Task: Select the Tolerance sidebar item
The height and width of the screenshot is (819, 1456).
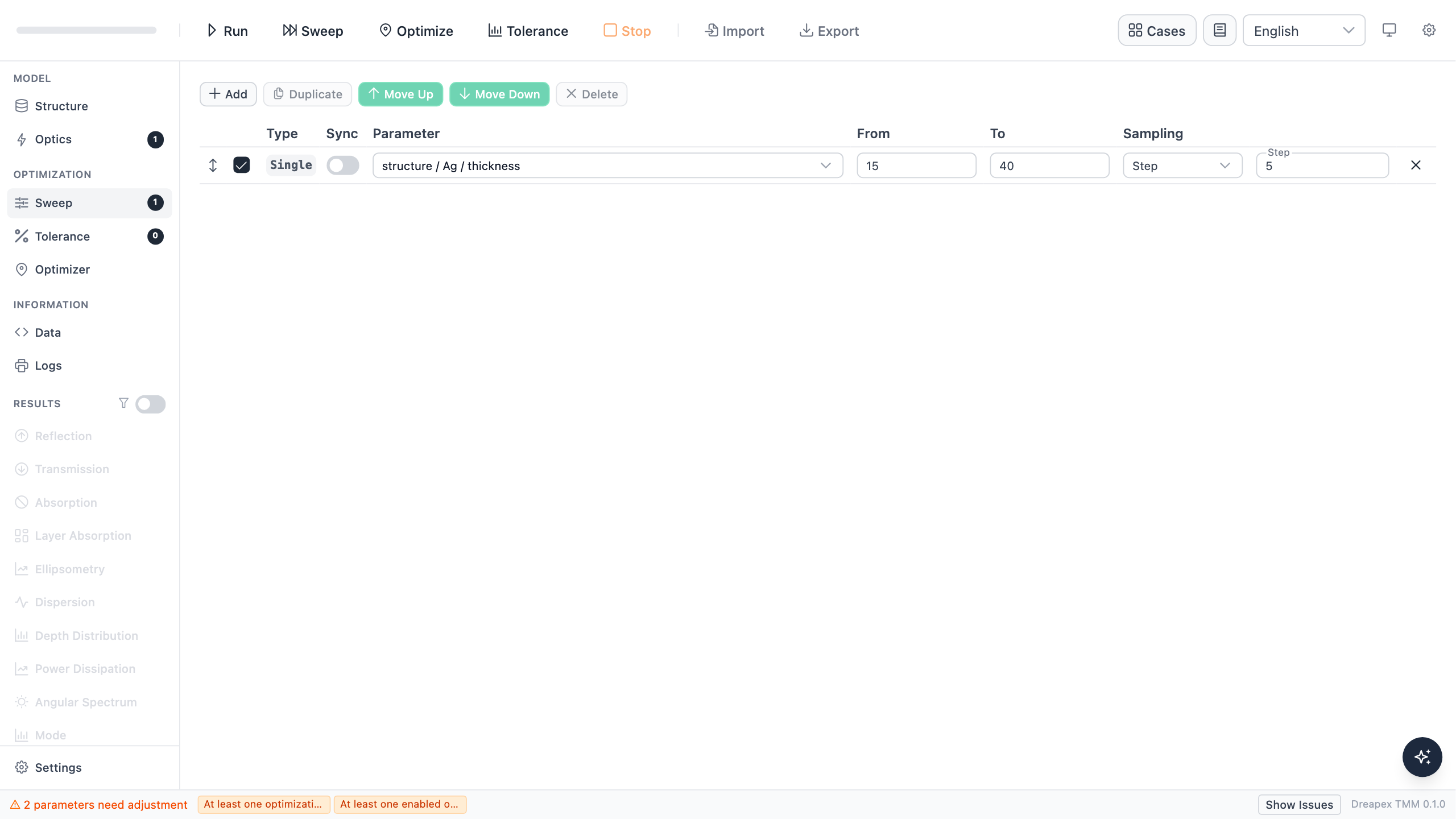Action: tap(89, 237)
